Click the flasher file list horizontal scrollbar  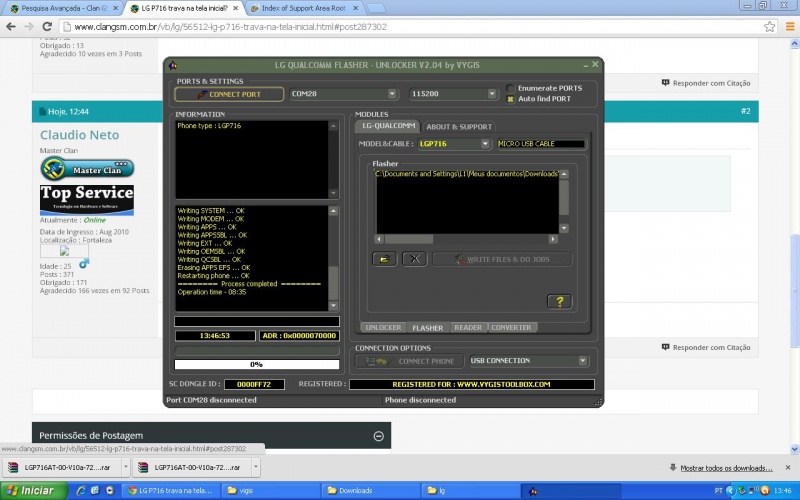[x=466, y=239]
